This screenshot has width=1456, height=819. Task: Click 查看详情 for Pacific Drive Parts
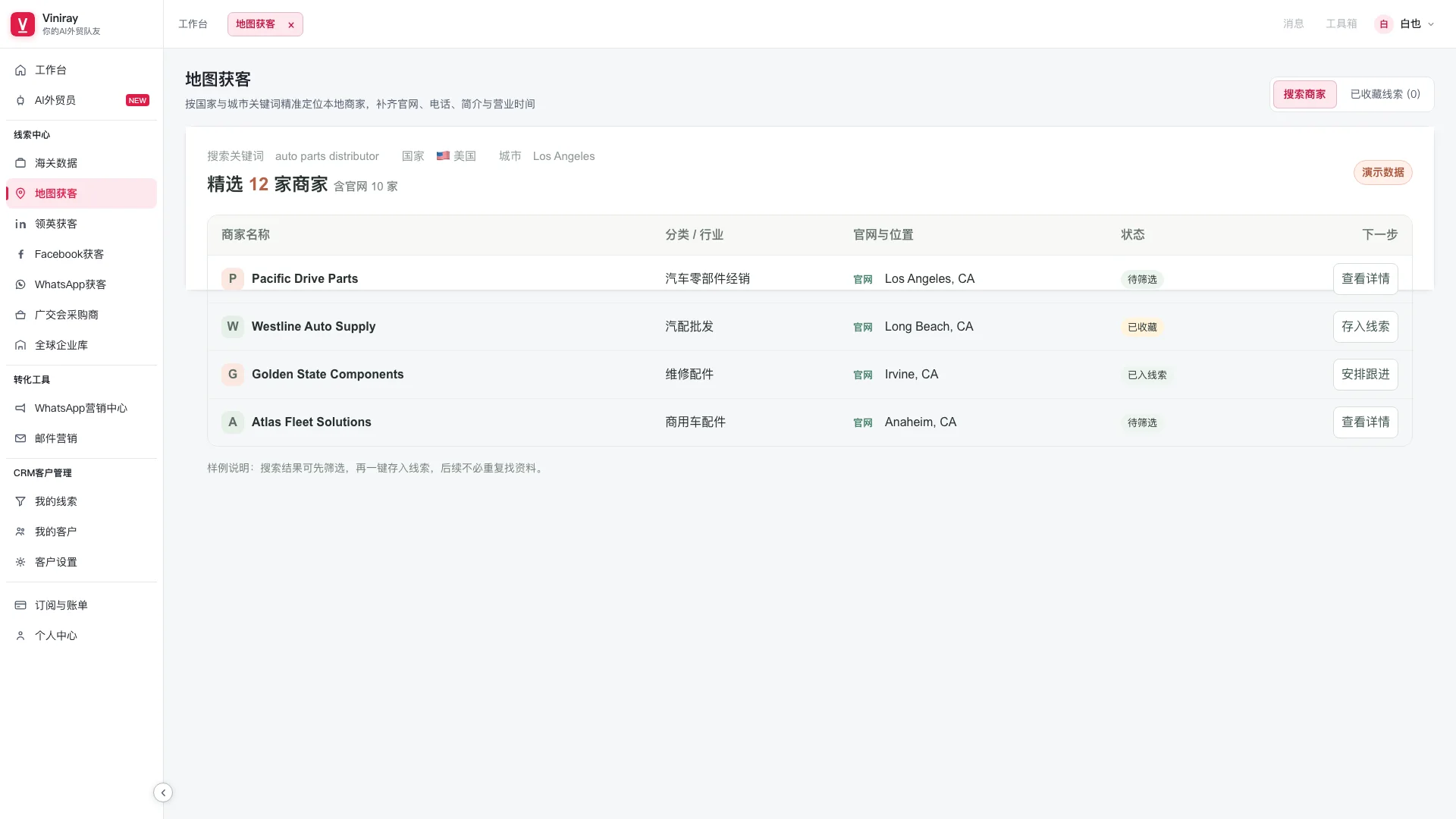pyautogui.click(x=1365, y=278)
